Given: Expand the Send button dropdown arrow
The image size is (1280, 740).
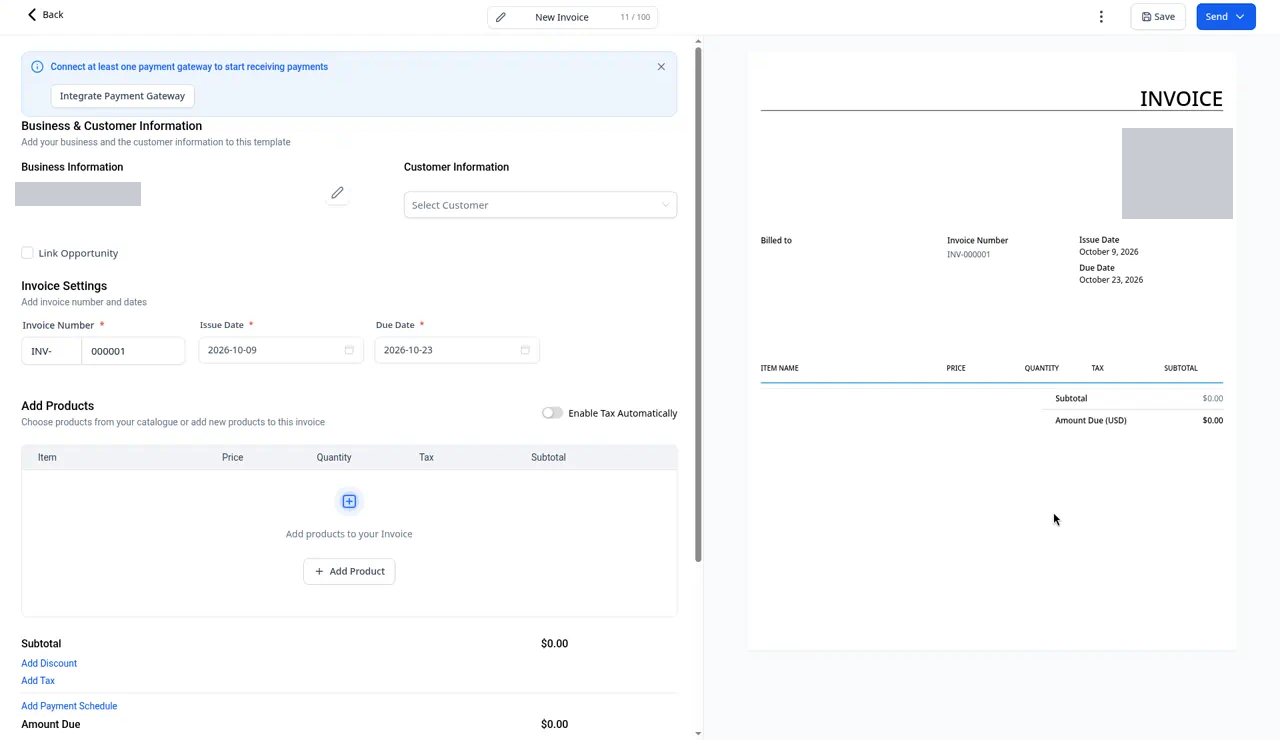Looking at the screenshot, I should pyautogui.click(x=1240, y=17).
